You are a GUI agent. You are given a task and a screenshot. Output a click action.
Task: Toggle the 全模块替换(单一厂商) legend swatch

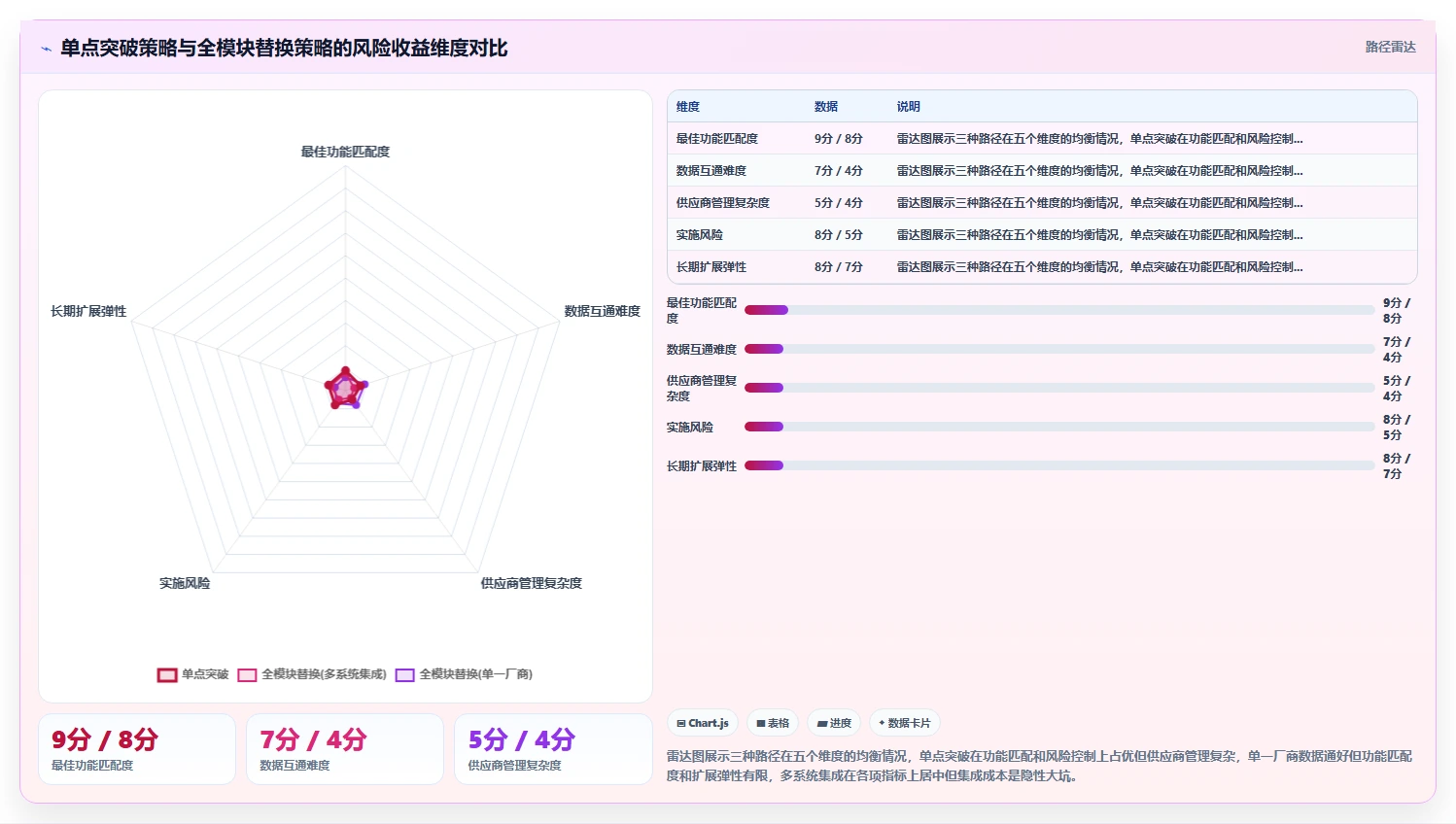point(405,674)
